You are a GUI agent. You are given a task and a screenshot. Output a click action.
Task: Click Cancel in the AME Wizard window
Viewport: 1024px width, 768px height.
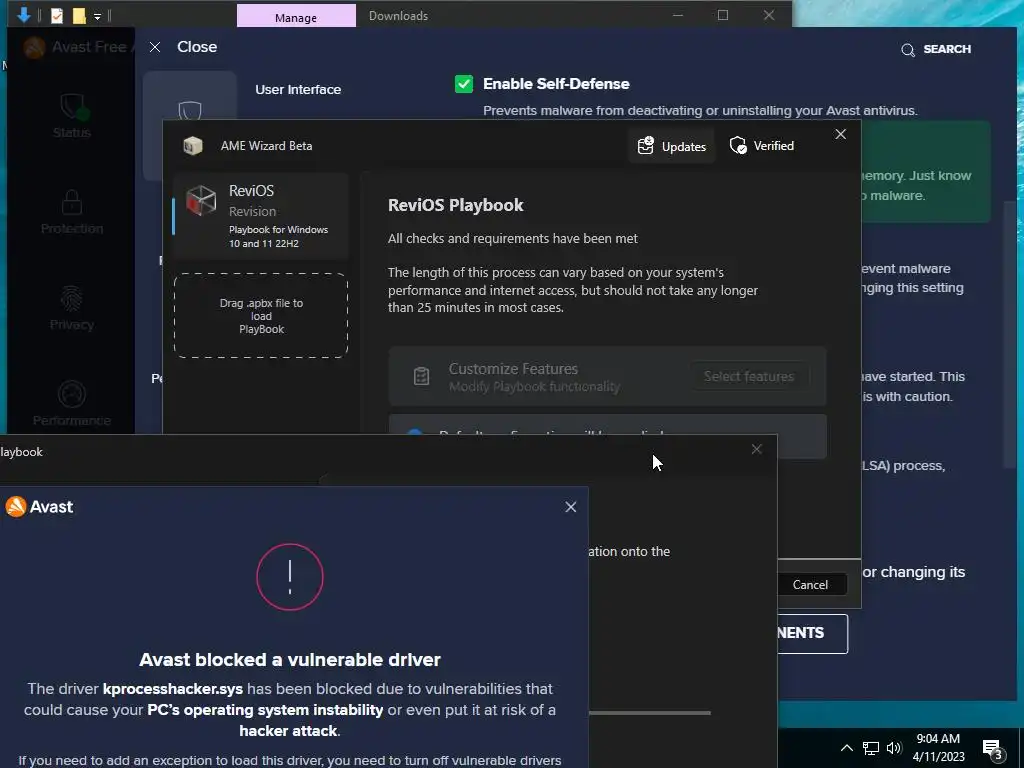[x=810, y=584]
